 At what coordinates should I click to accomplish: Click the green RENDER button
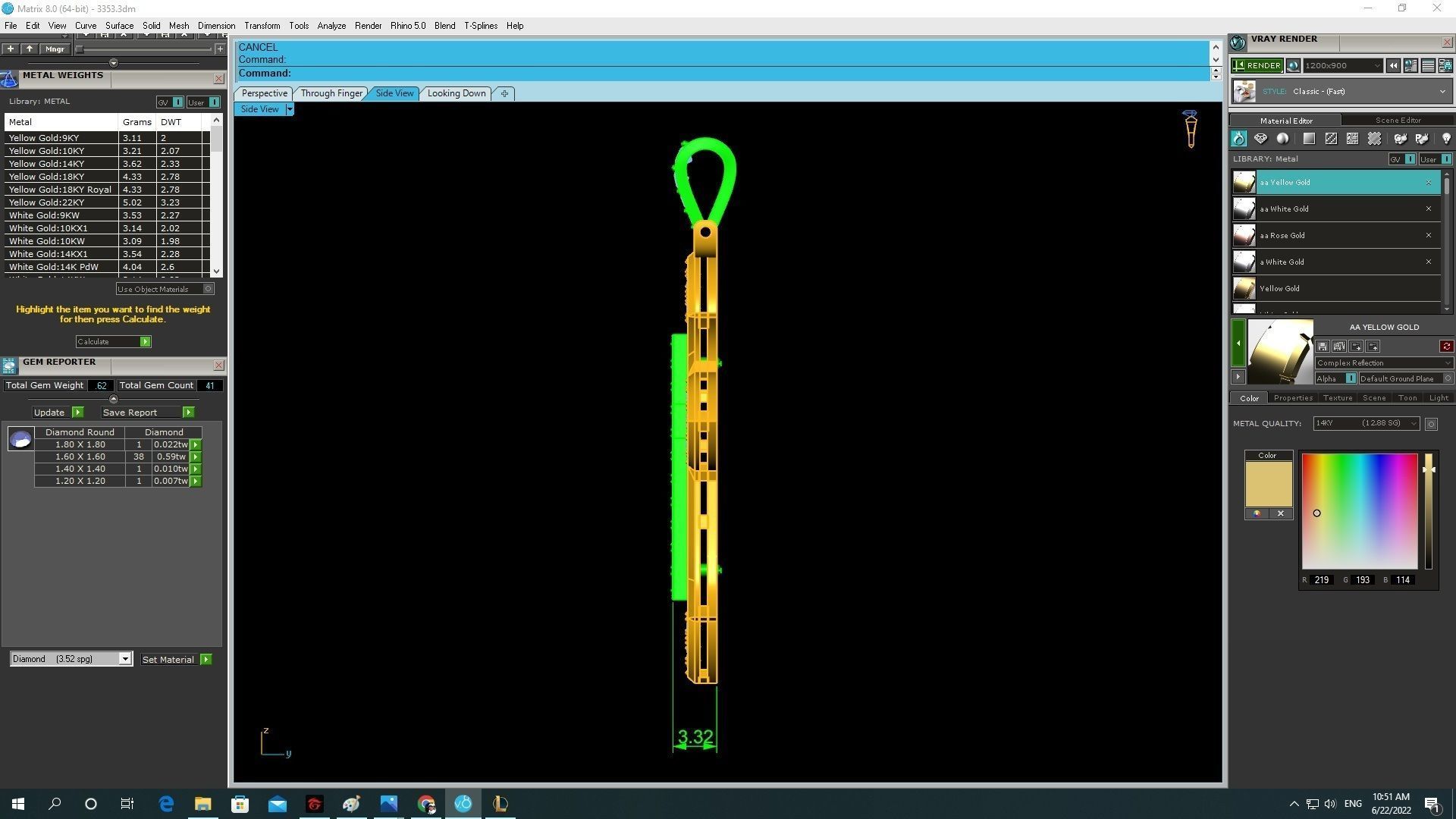1257,66
